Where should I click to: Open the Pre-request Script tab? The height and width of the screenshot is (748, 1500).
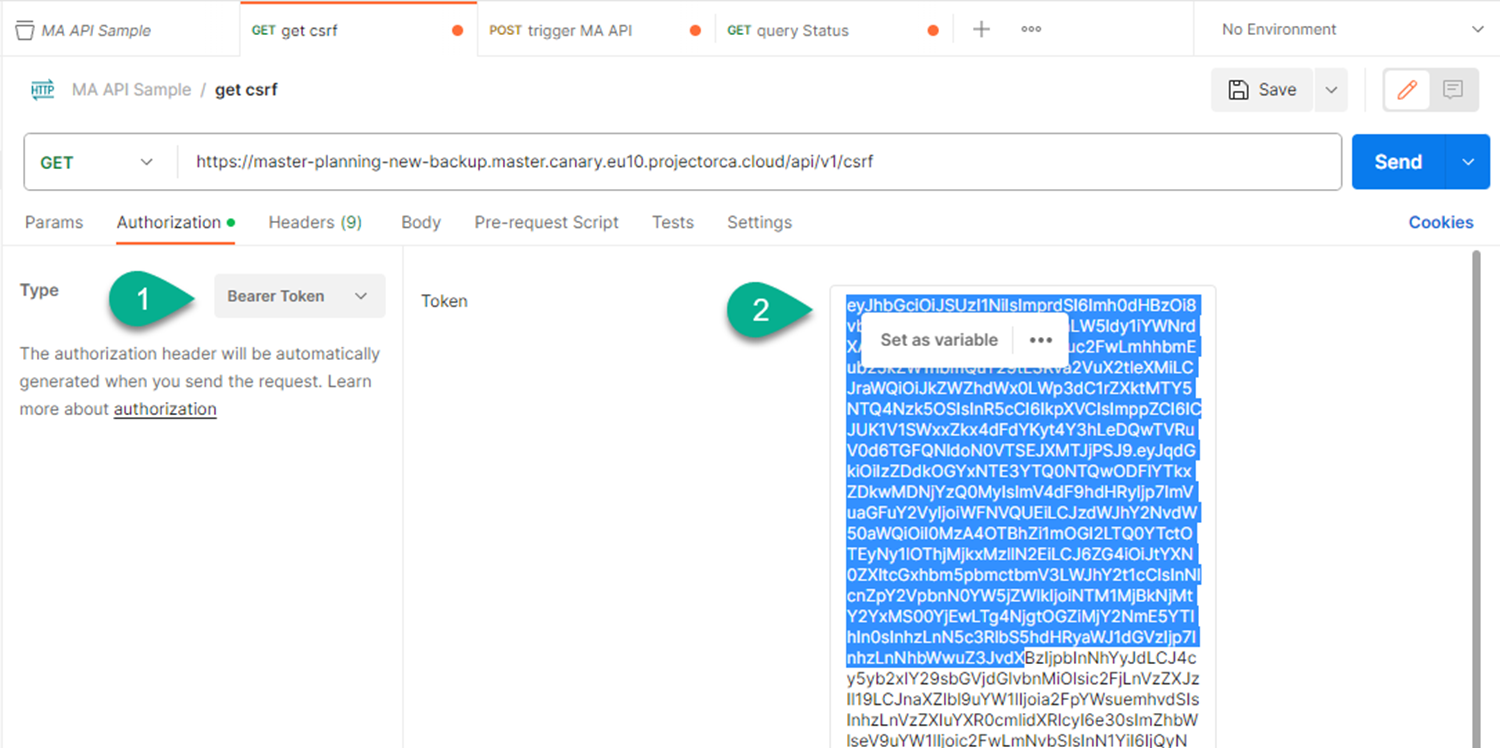click(x=547, y=222)
